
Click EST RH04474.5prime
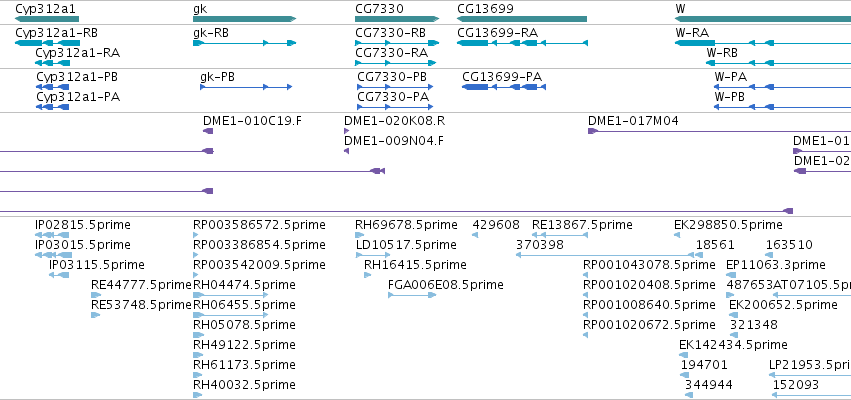coord(231,295)
